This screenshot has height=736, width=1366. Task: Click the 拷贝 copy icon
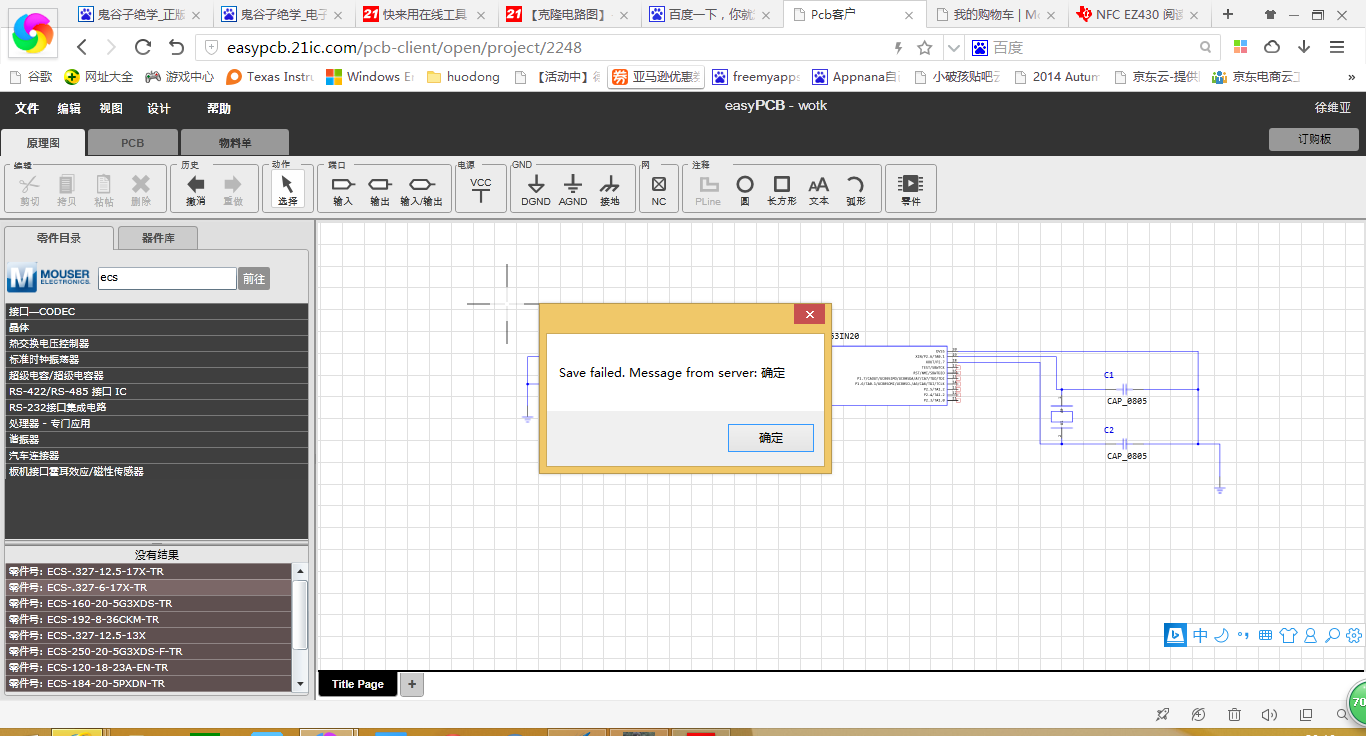click(x=67, y=188)
